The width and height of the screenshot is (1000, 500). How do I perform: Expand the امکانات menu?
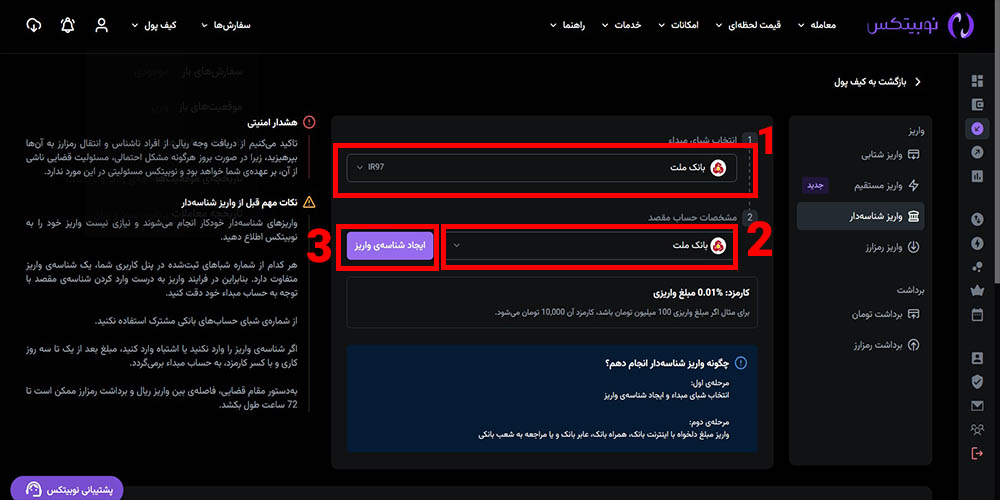[679, 26]
